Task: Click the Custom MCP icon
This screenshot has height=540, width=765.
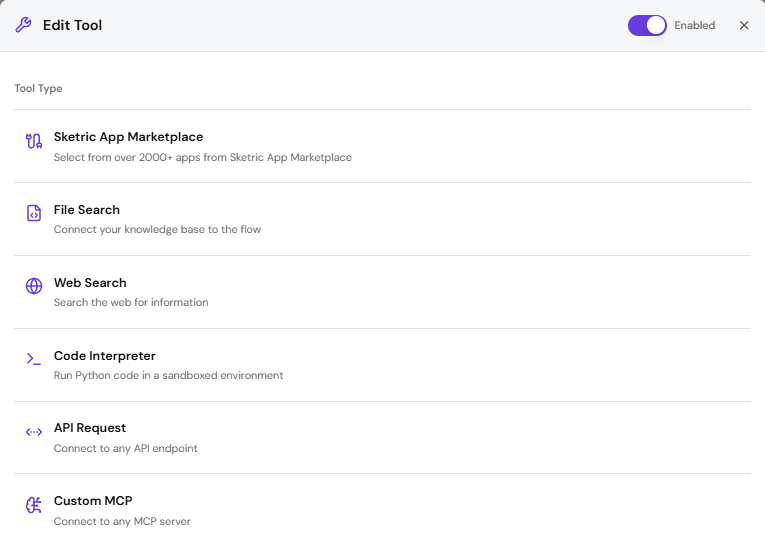Action: point(34,505)
